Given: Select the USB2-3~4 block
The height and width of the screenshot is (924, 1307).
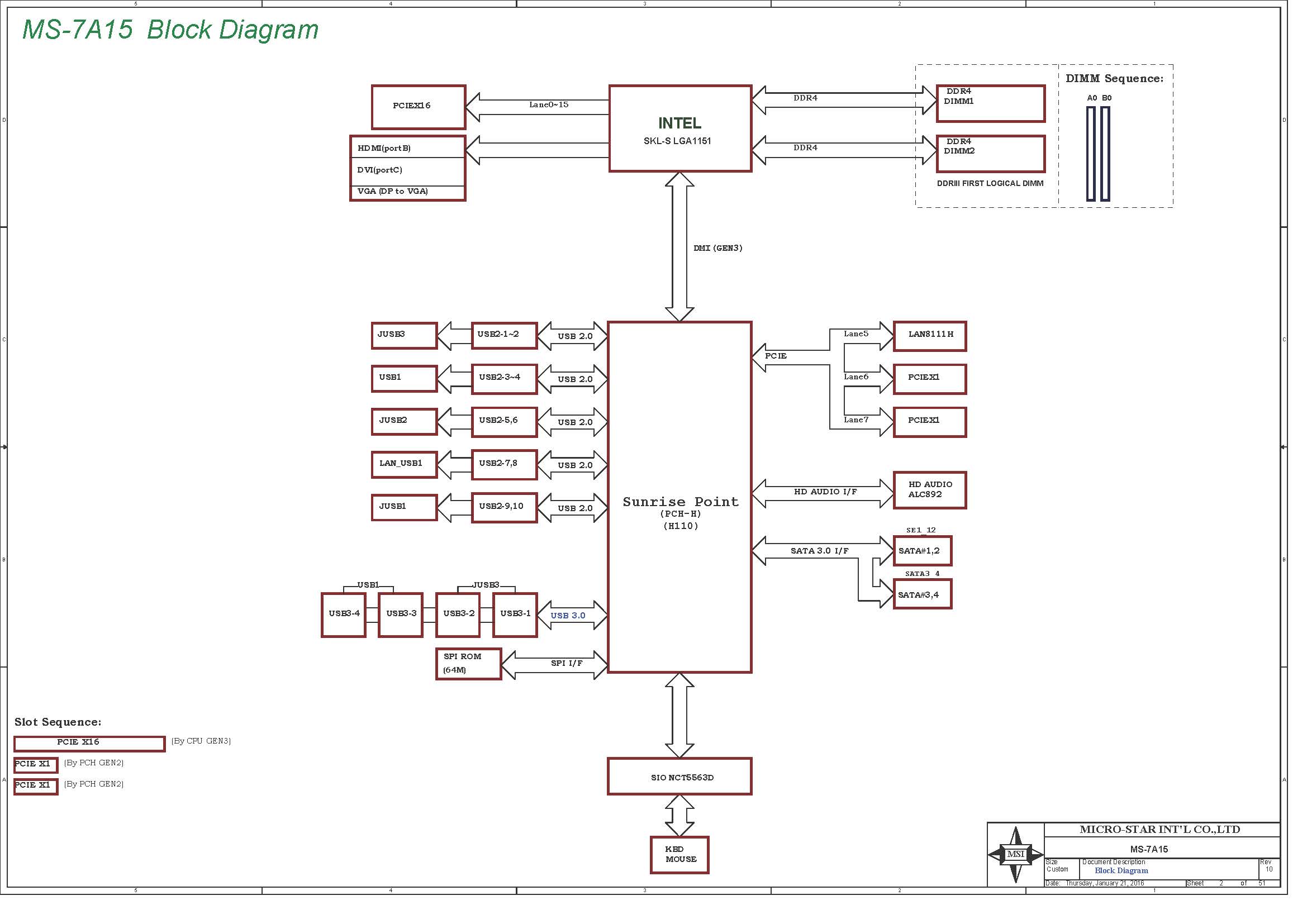Looking at the screenshot, I should (x=505, y=378).
